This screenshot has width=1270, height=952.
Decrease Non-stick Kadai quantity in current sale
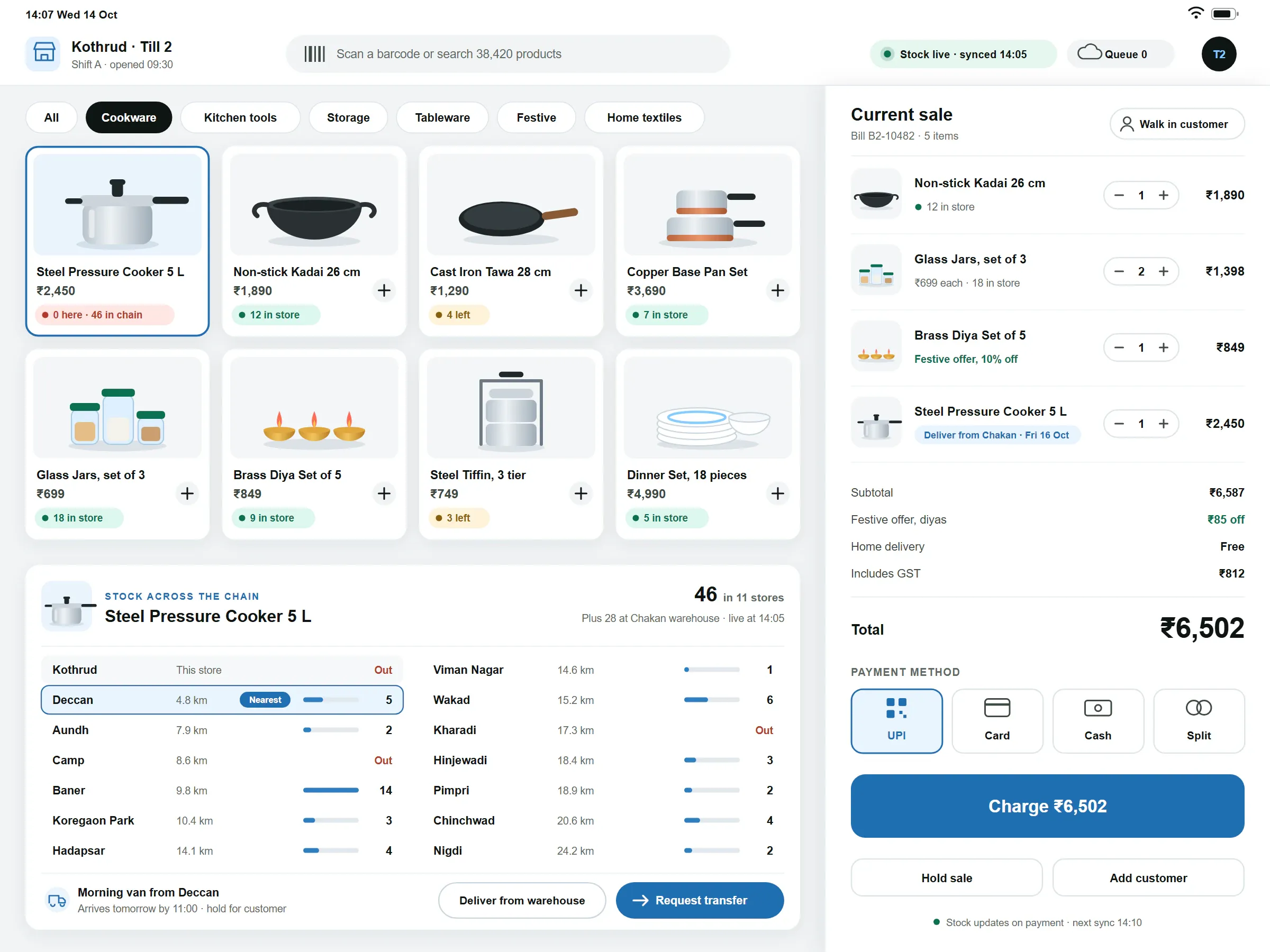[x=1119, y=195]
